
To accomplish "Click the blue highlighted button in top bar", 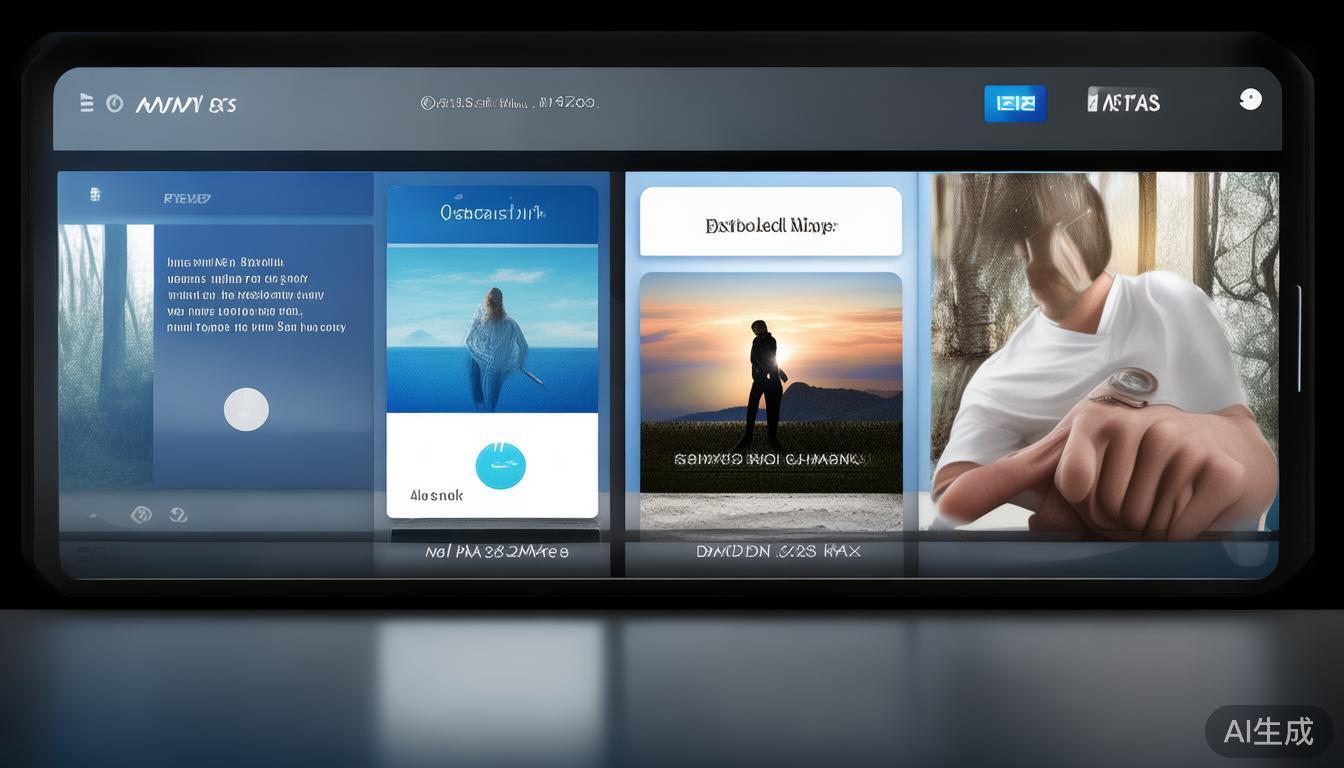I will click(x=1015, y=103).
